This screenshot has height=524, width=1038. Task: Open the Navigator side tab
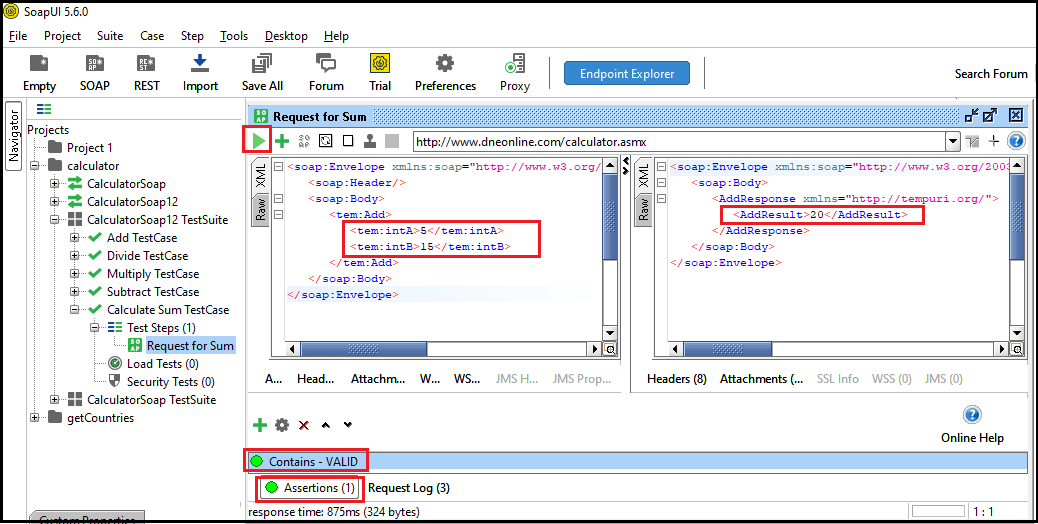pyautogui.click(x=14, y=136)
